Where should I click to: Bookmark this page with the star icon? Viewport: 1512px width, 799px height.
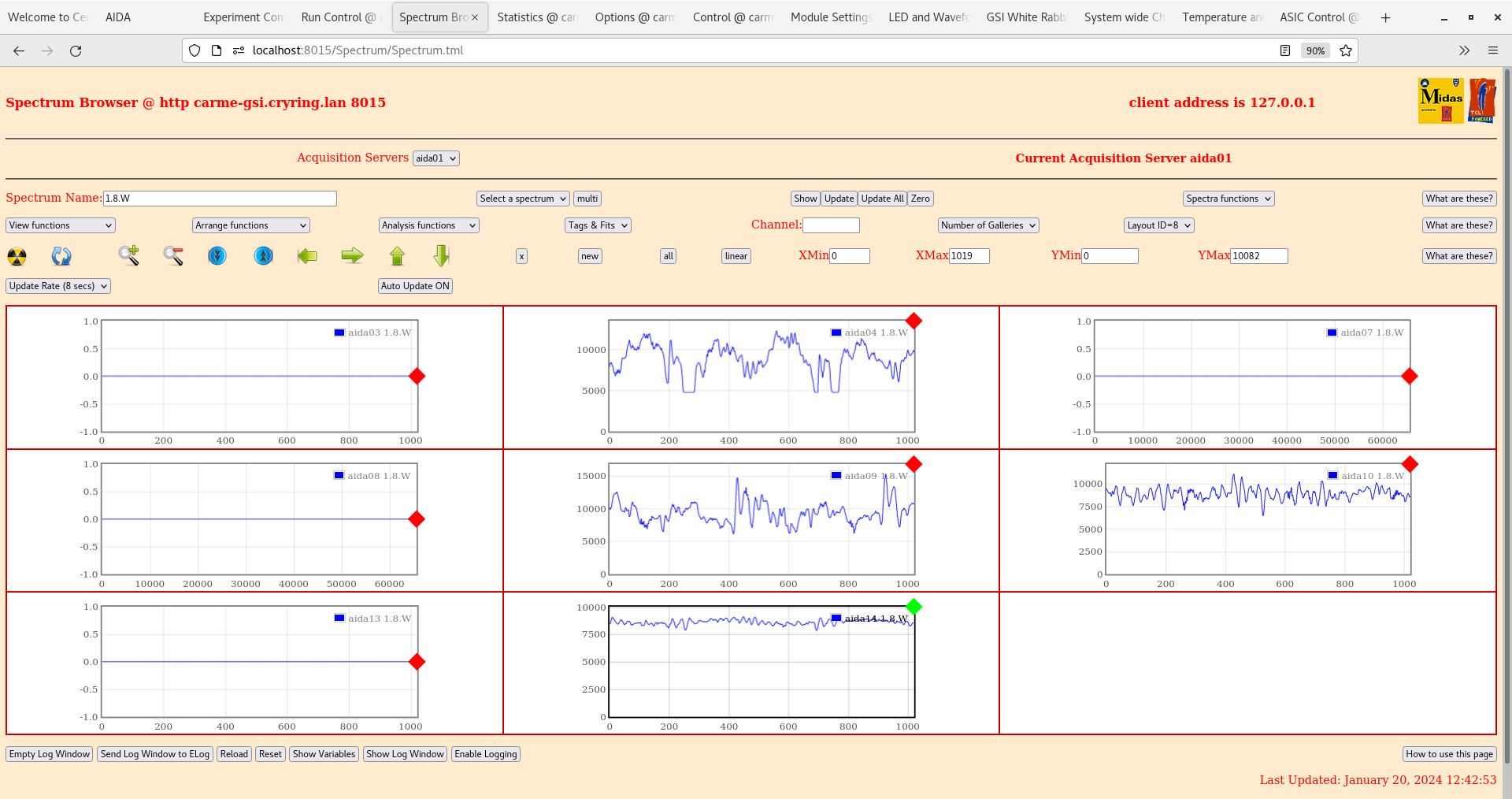tap(1346, 50)
